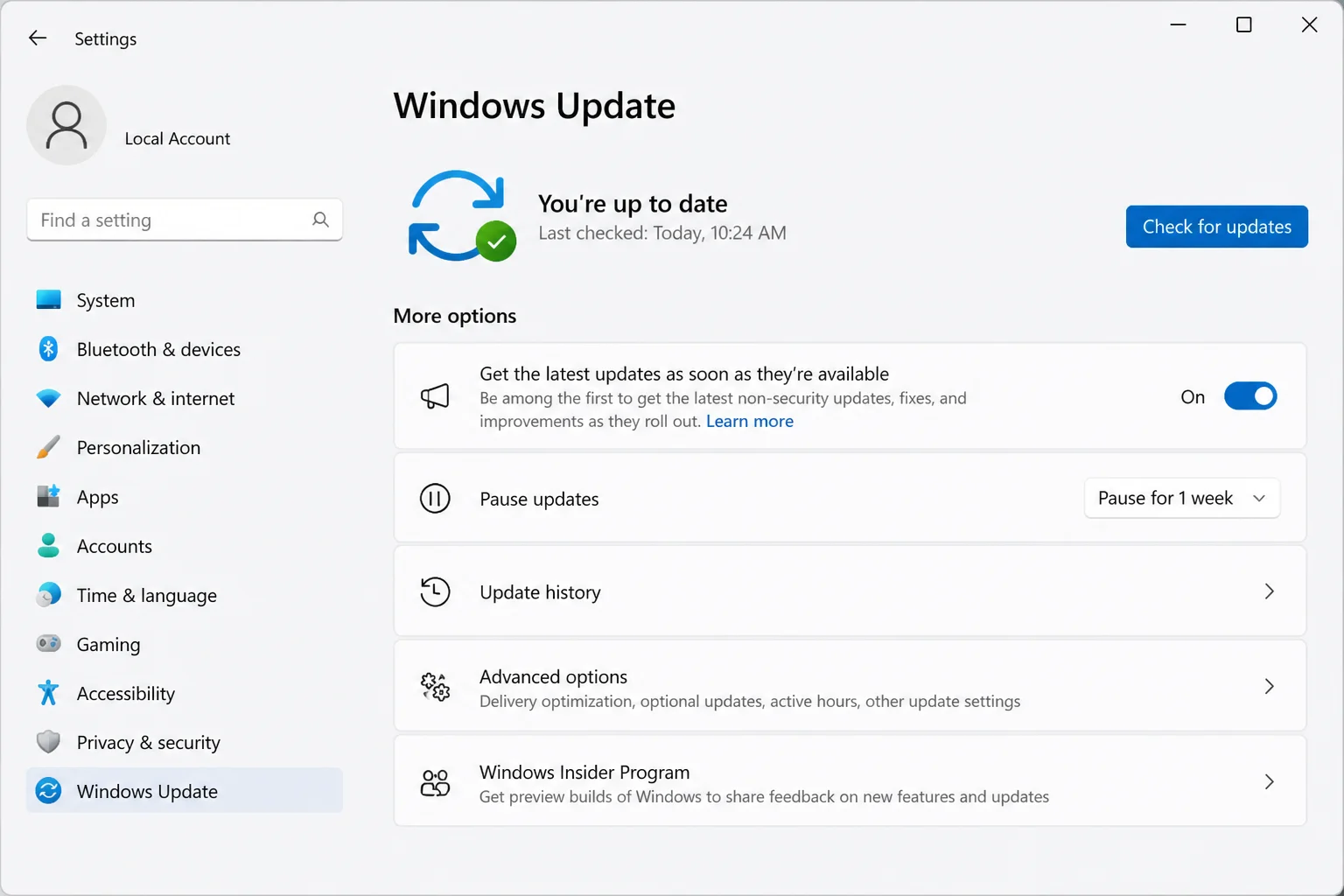Click the Personalization paintbrush icon
Image resolution: width=1344 pixels, height=896 pixels.
point(48,447)
